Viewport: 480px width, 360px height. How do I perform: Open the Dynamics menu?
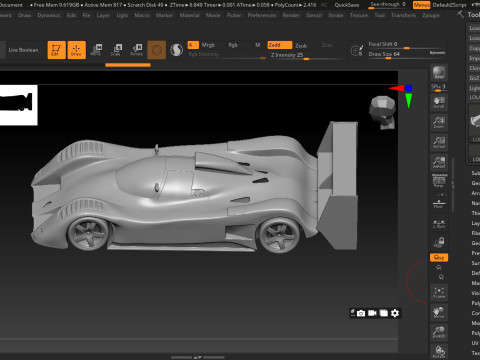pyautogui.click(x=49, y=15)
